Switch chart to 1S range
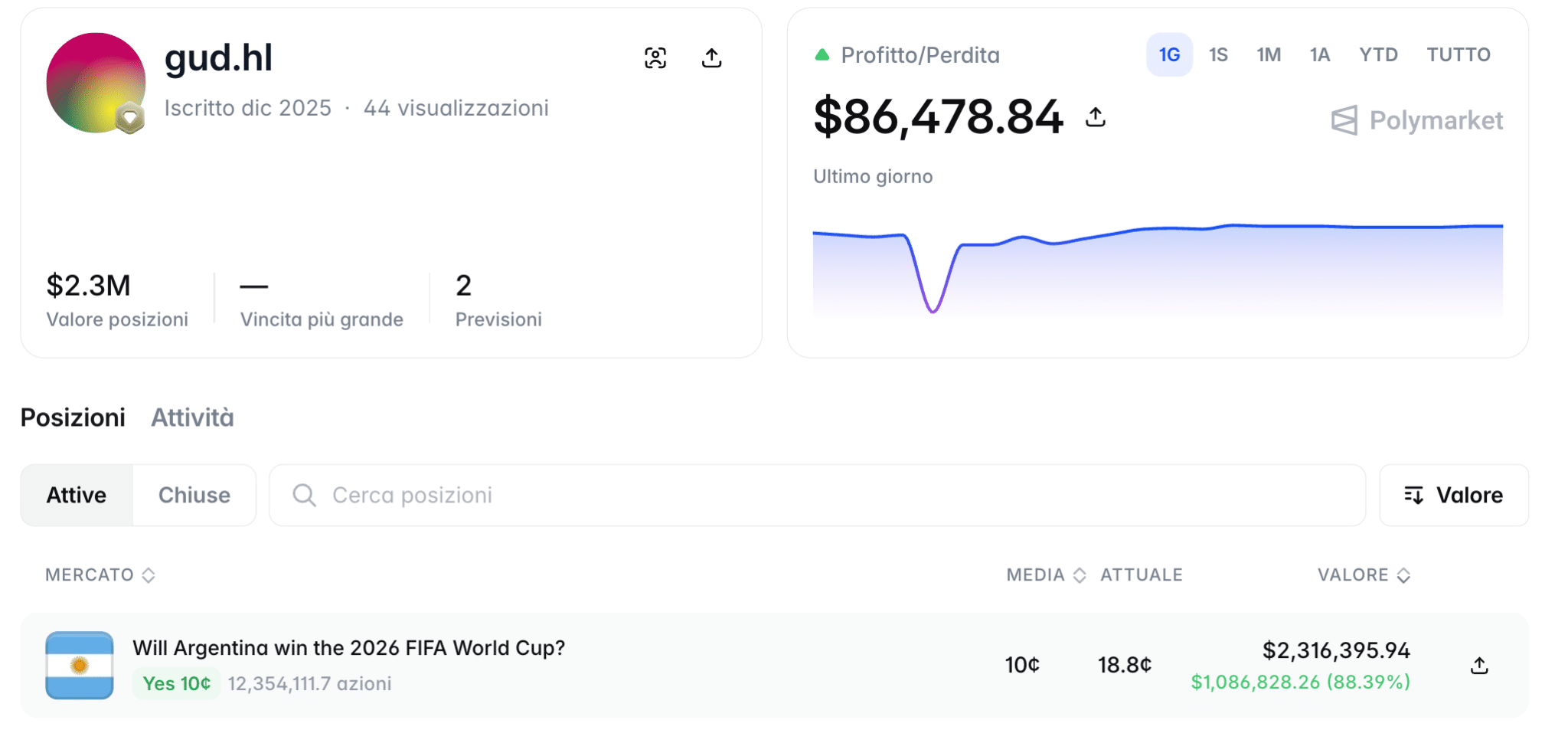1568x756 pixels. pyautogui.click(x=1218, y=55)
